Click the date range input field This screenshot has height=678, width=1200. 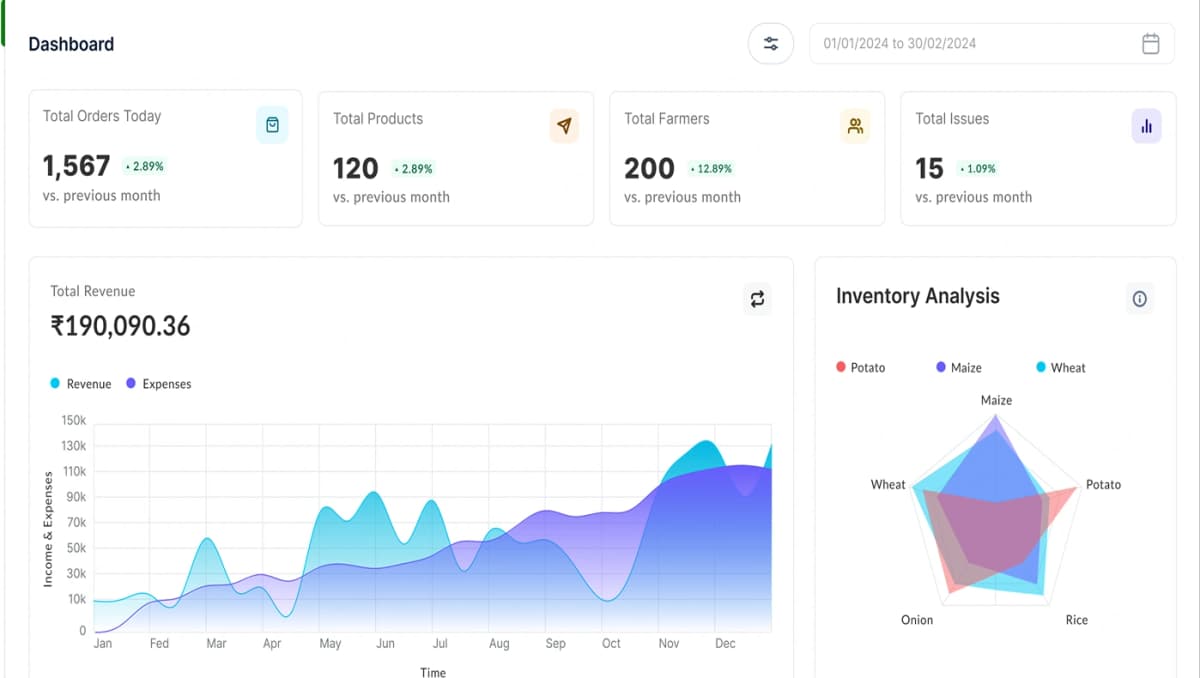[x=970, y=44]
